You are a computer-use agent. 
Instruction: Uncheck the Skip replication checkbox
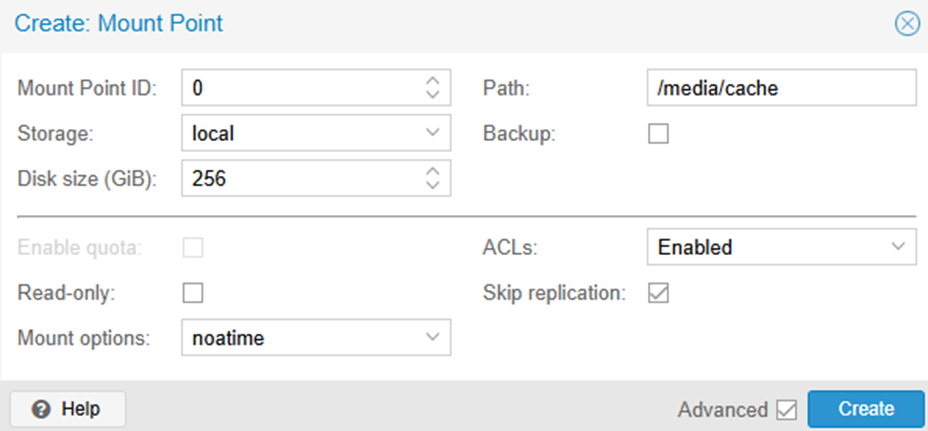pos(658,293)
